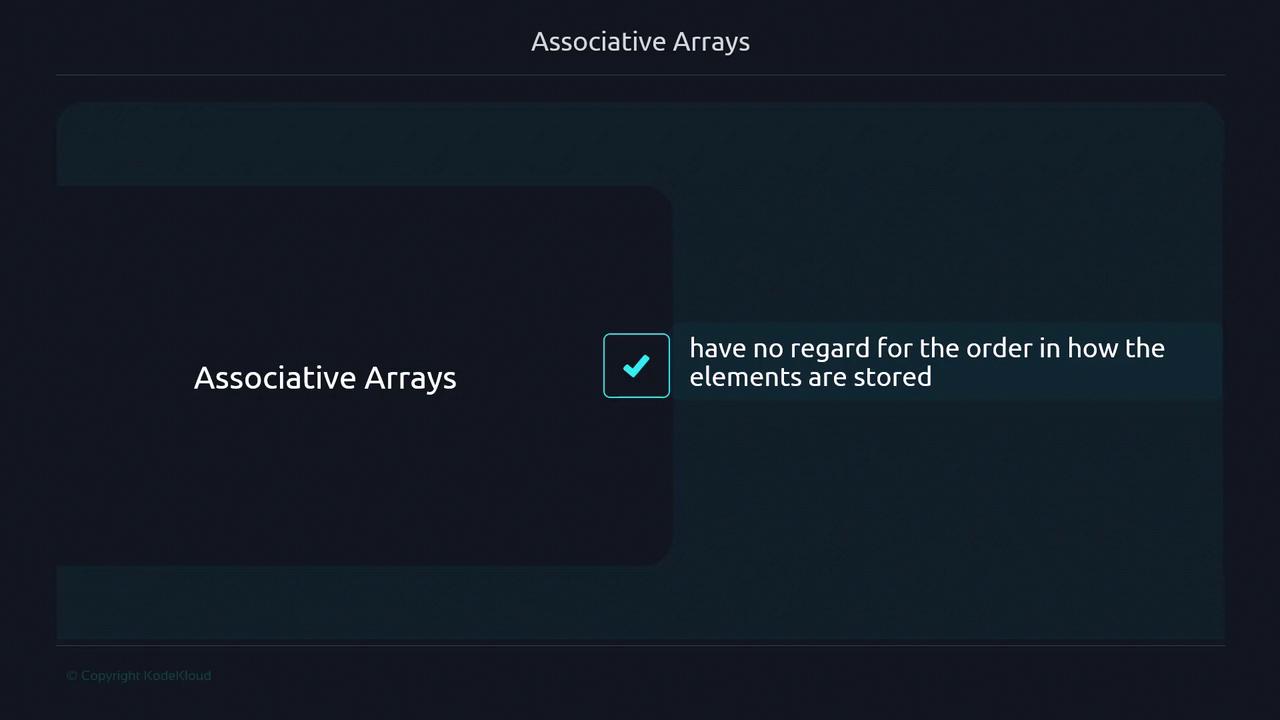Select the large Associative Arrays label in the dark panel
Screen dimensions: 1280x720
pos(325,378)
